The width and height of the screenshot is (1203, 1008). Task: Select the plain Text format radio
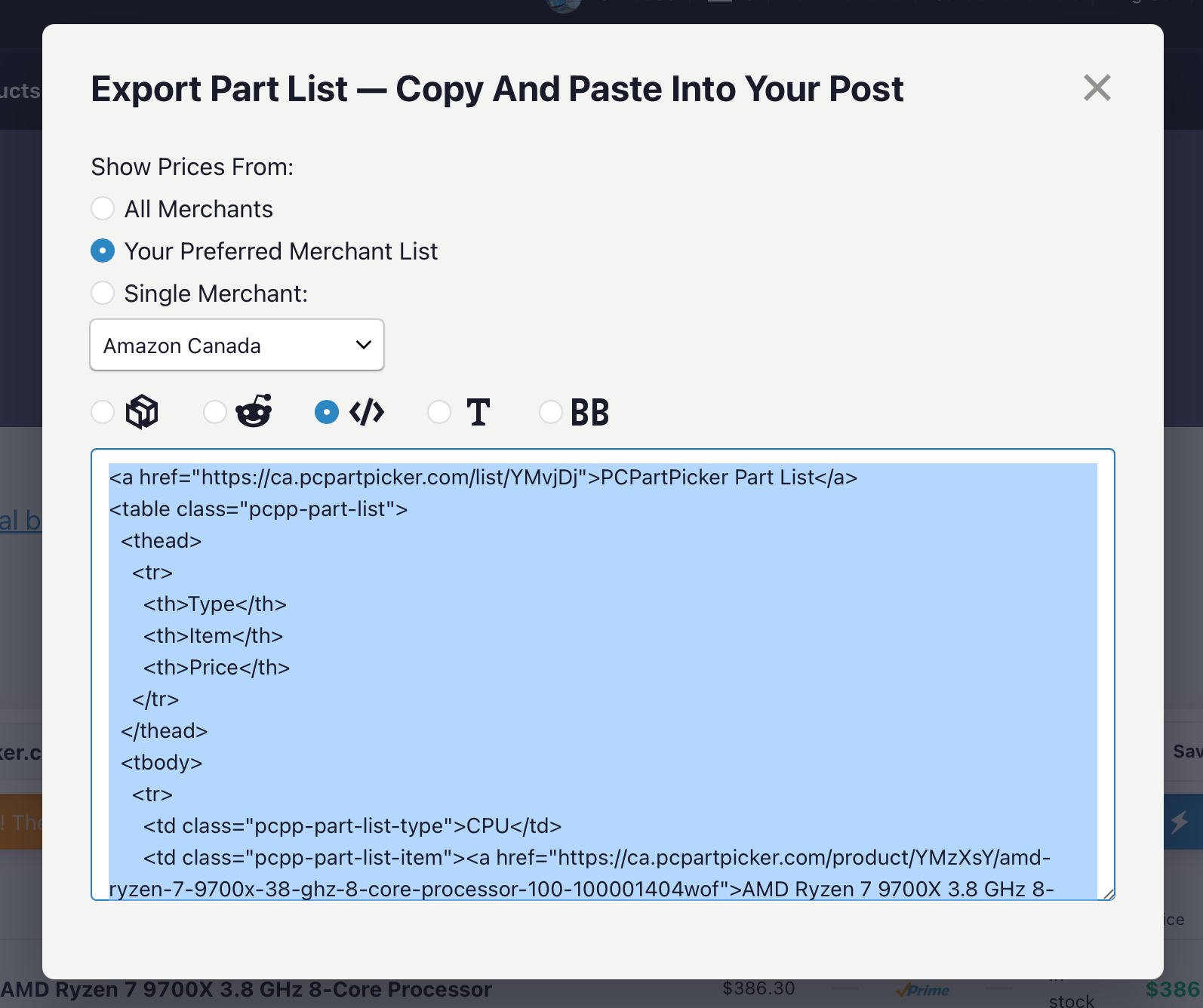tap(439, 412)
